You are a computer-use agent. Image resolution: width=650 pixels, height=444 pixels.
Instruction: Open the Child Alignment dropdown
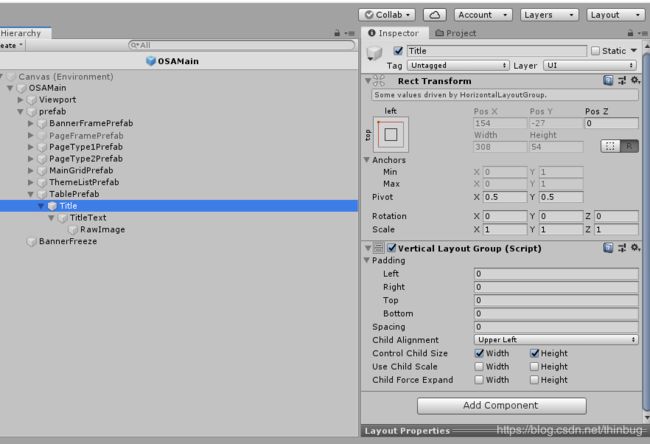coord(556,340)
